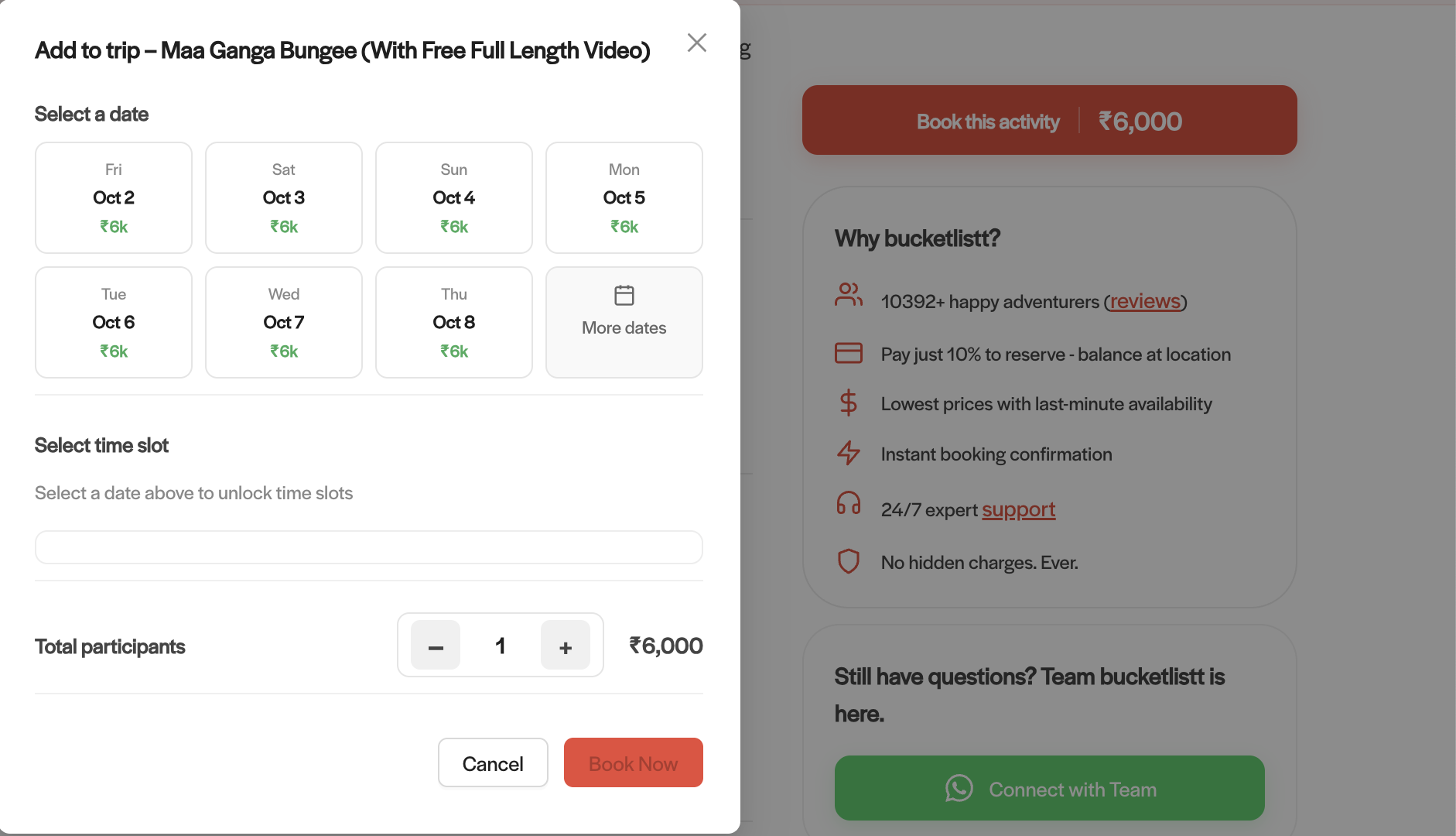Open More dates calendar picker
This screenshot has width=1456, height=836.
point(624,322)
